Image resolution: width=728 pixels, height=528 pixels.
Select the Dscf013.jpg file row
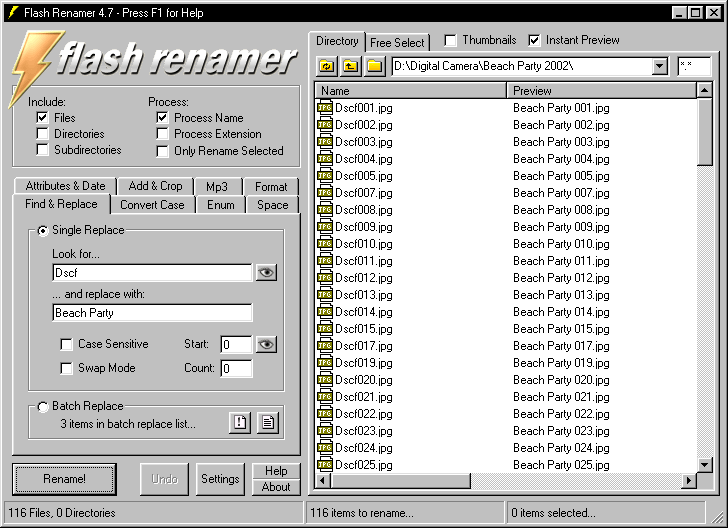tap(506, 295)
